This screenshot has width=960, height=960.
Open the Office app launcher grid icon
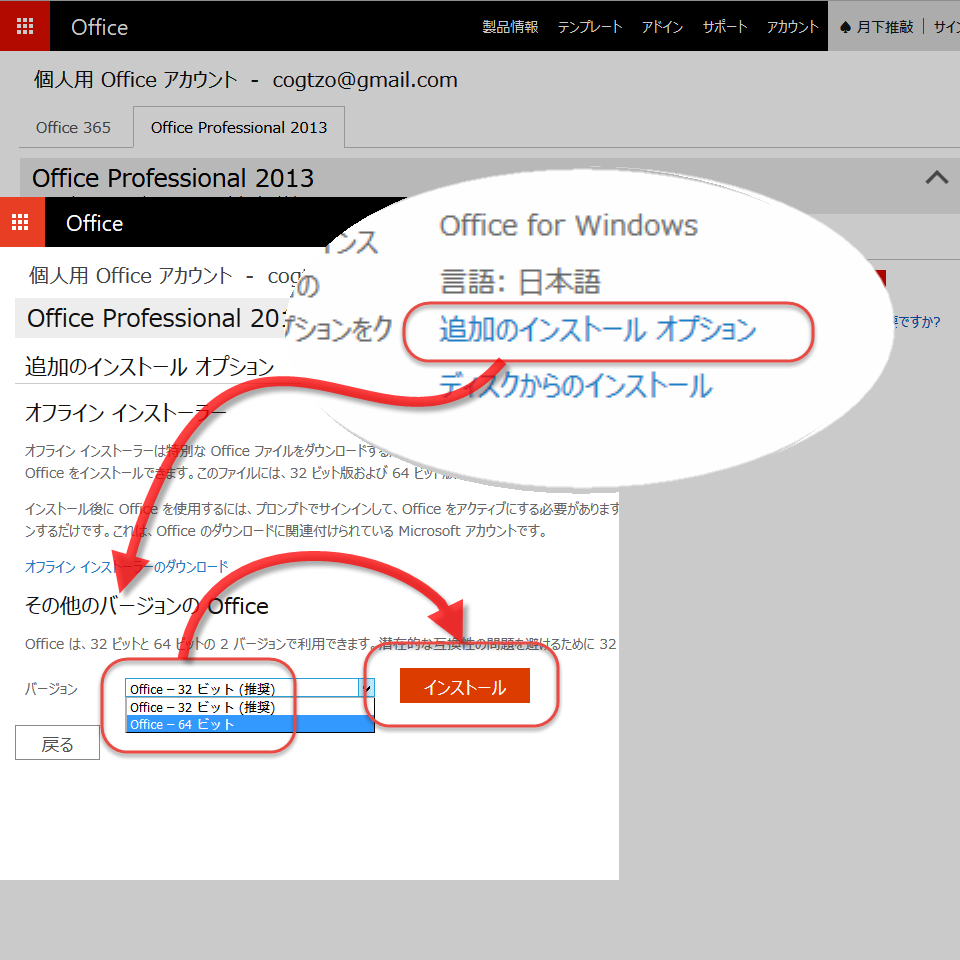[24, 26]
